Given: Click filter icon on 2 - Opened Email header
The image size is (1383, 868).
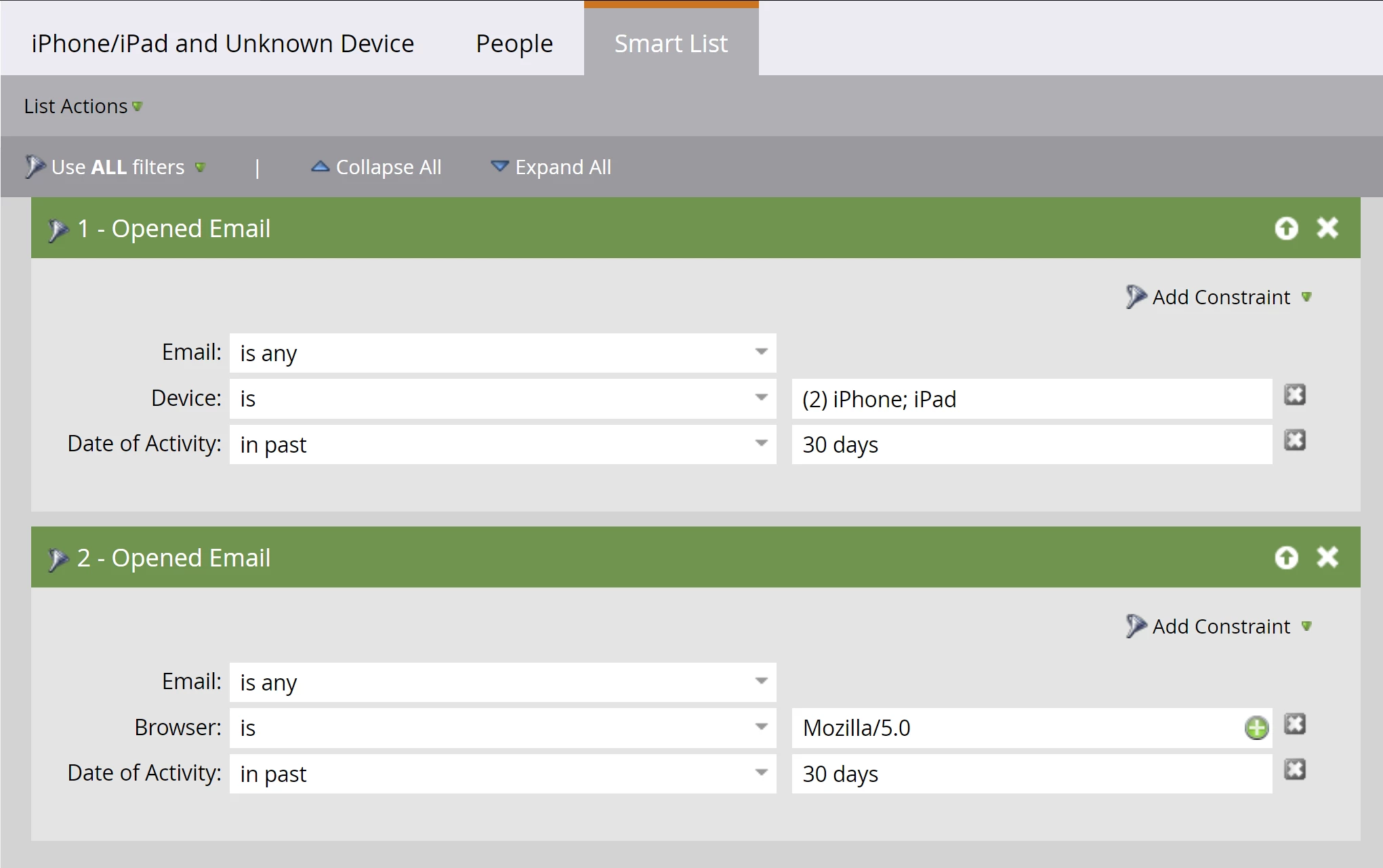Looking at the screenshot, I should point(58,560).
